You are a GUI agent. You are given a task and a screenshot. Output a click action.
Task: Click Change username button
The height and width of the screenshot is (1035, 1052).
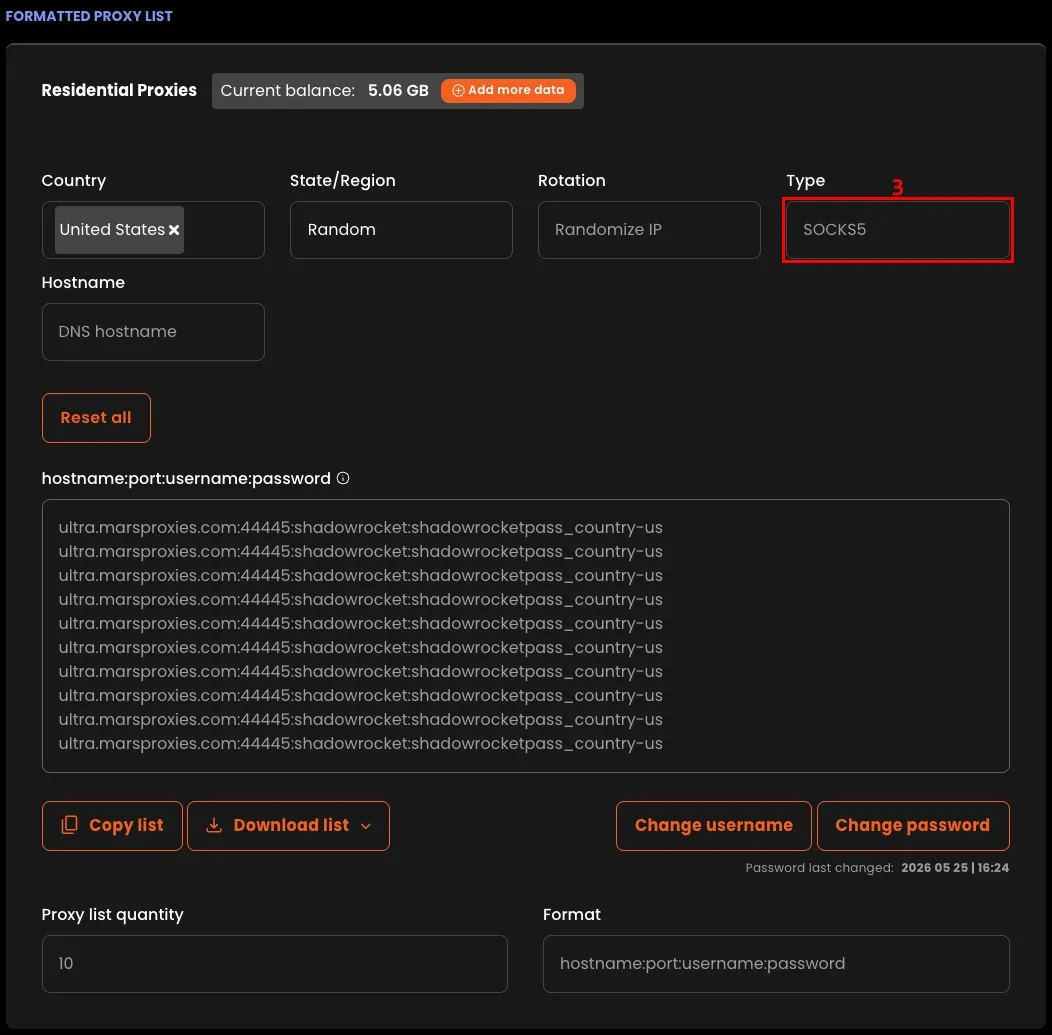pyautogui.click(x=713, y=826)
